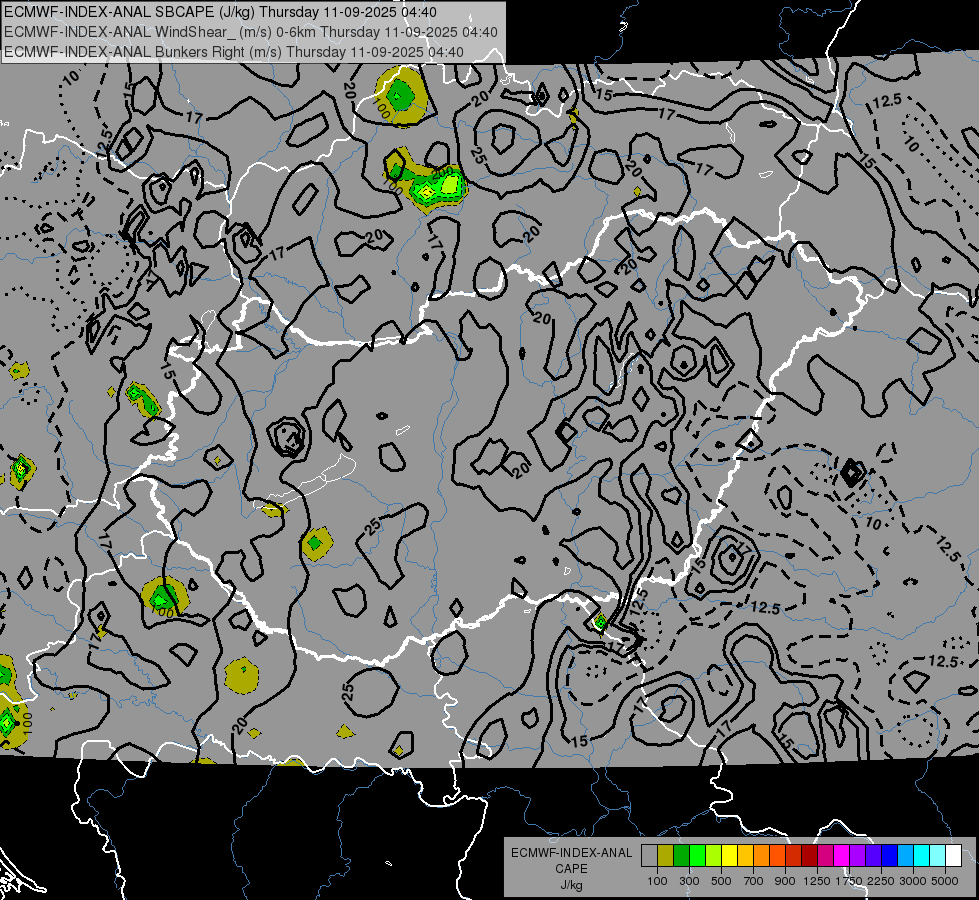Select the bright green legend swatch after 300
The width and height of the screenshot is (979, 900).
(x=697, y=856)
